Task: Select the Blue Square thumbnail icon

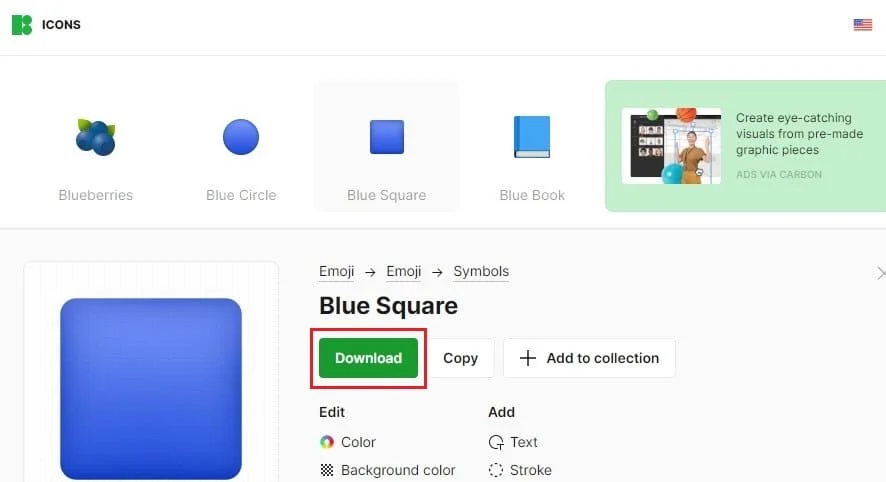Action: (386, 137)
